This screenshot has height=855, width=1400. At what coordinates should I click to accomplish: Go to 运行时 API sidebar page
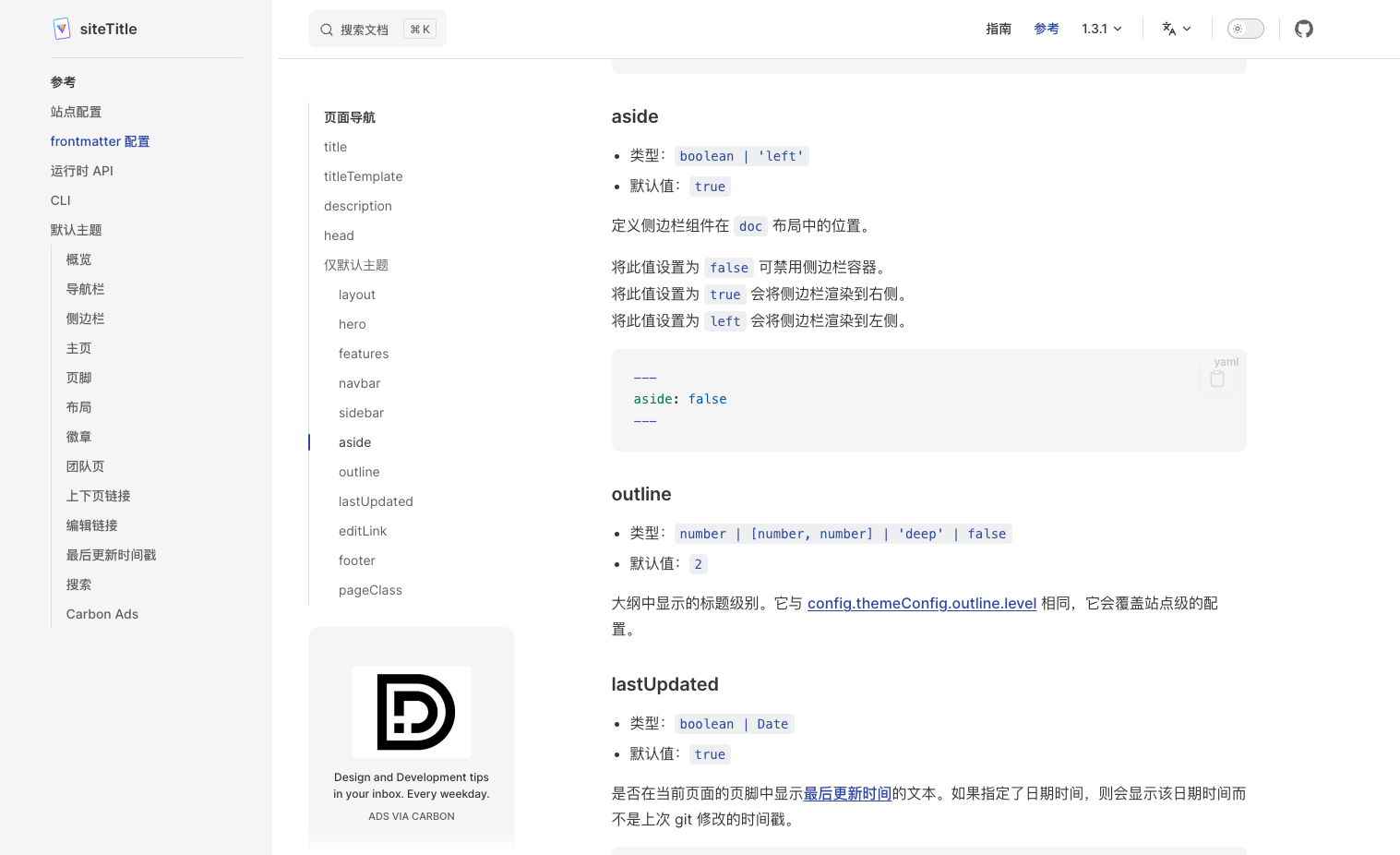tap(81, 171)
